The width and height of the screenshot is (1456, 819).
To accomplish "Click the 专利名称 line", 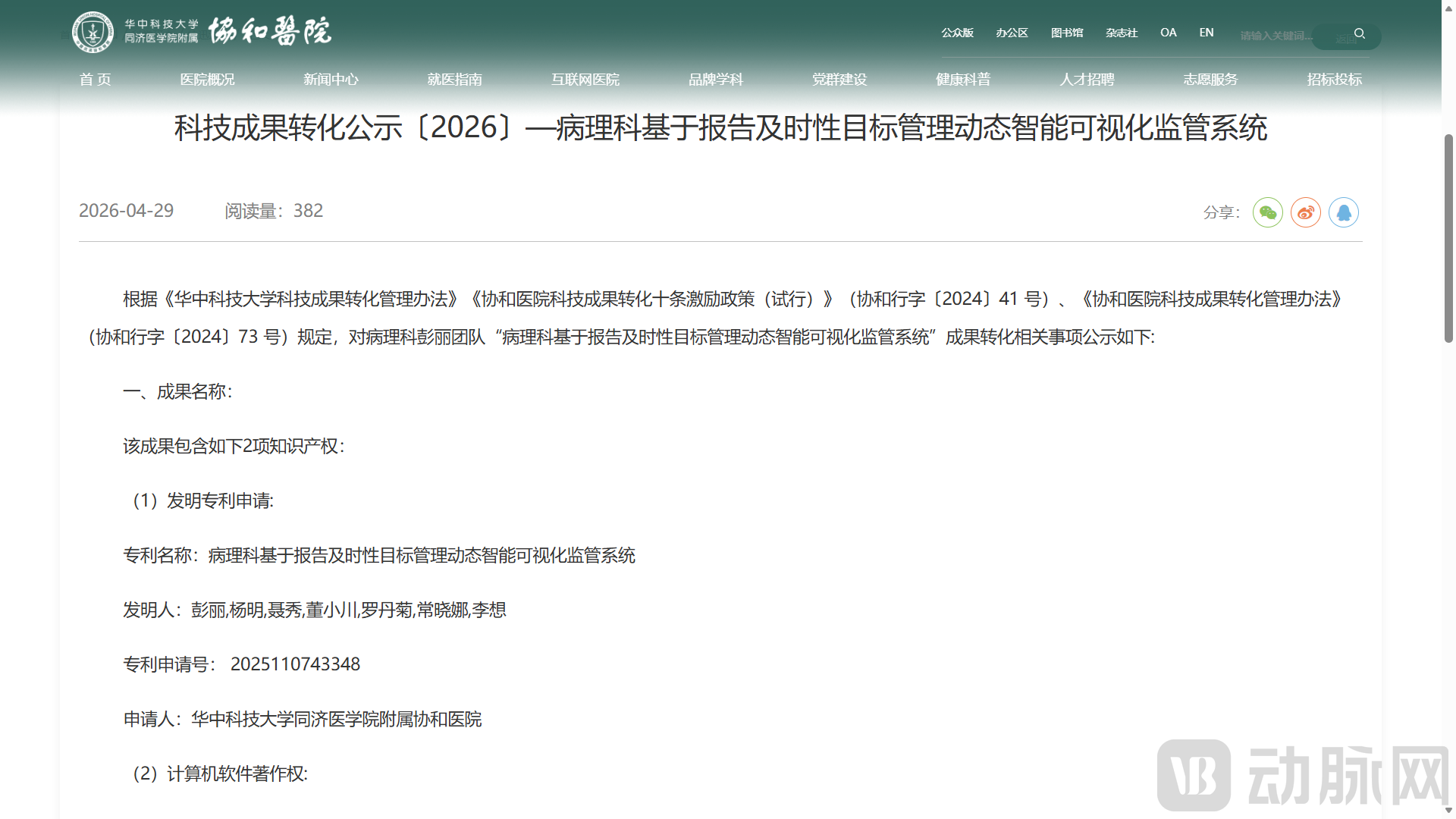I will (379, 555).
